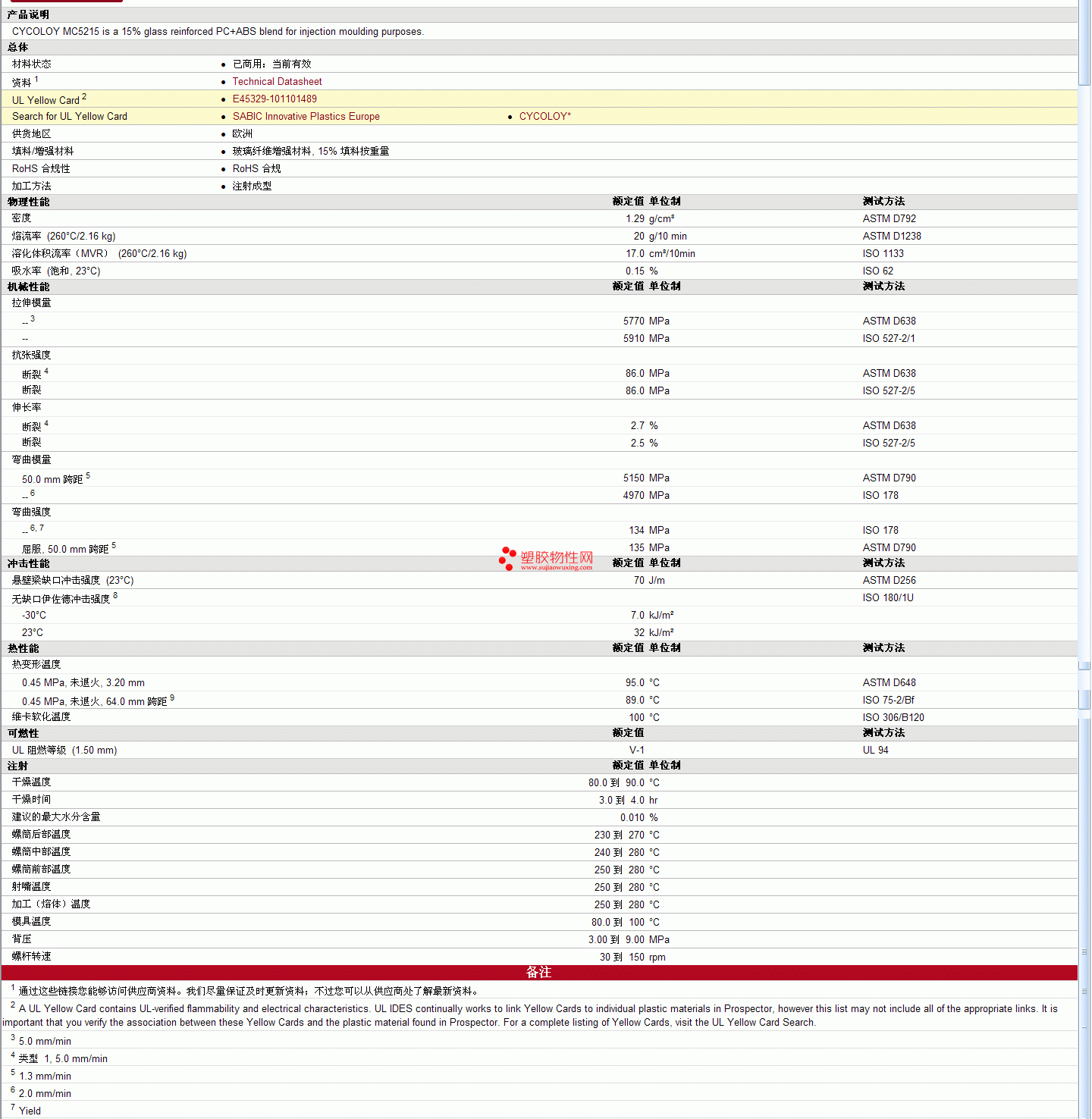The width and height of the screenshot is (1092, 1119).
Task: Select the ASTM D1238 test method text
Action: pos(892,237)
